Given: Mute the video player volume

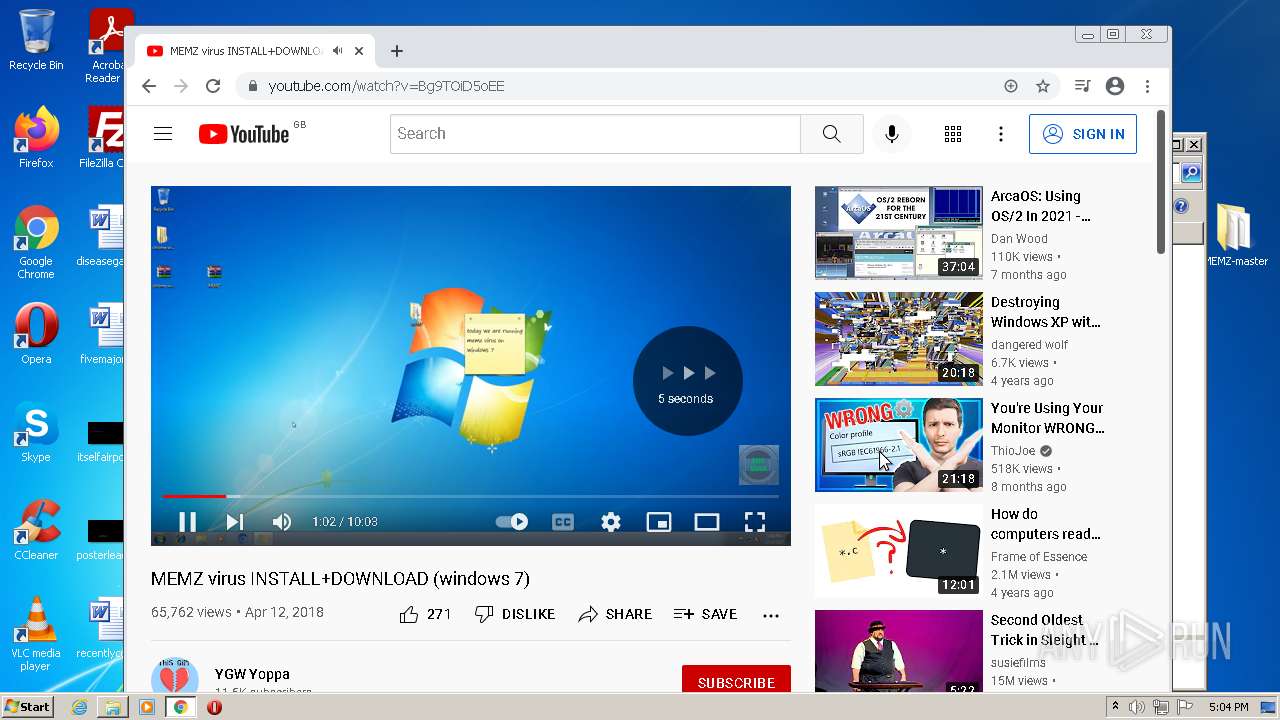Looking at the screenshot, I should tap(282, 521).
